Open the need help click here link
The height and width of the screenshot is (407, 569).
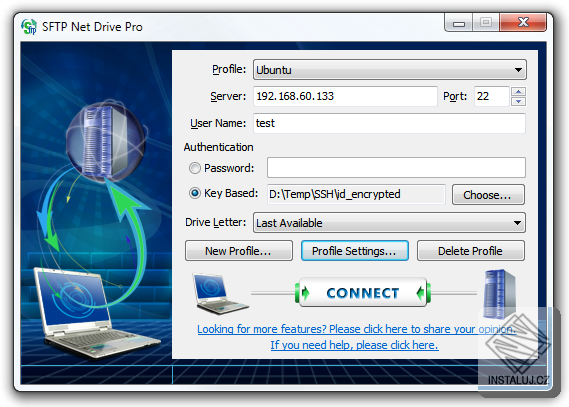(355, 345)
